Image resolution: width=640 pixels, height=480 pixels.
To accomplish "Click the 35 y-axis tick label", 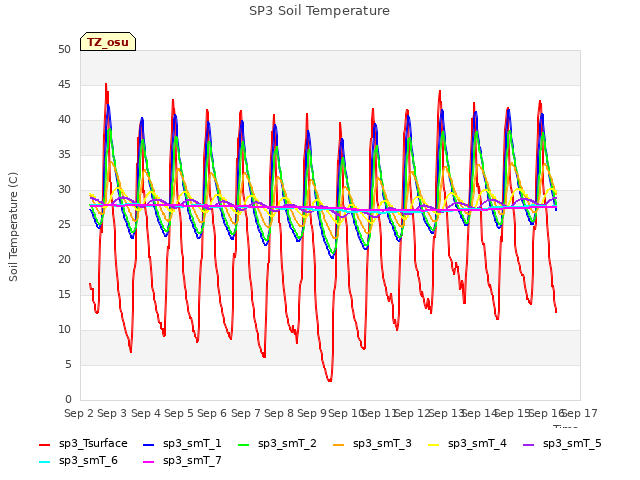I will (64, 154).
